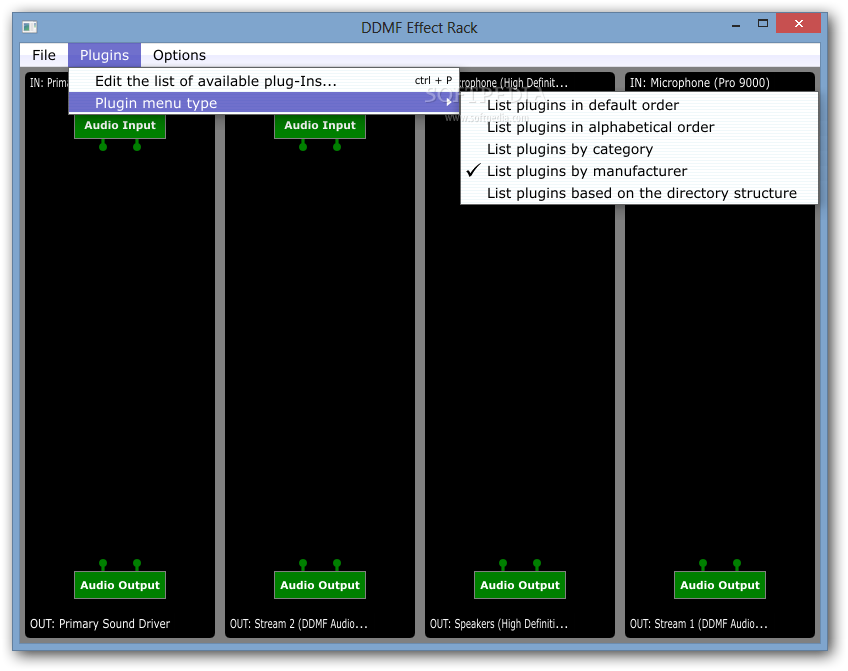Click Audio Input node in first rack
Image resolution: width=848 pixels, height=671 pixels.
pyautogui.click(x=120, y=125)
